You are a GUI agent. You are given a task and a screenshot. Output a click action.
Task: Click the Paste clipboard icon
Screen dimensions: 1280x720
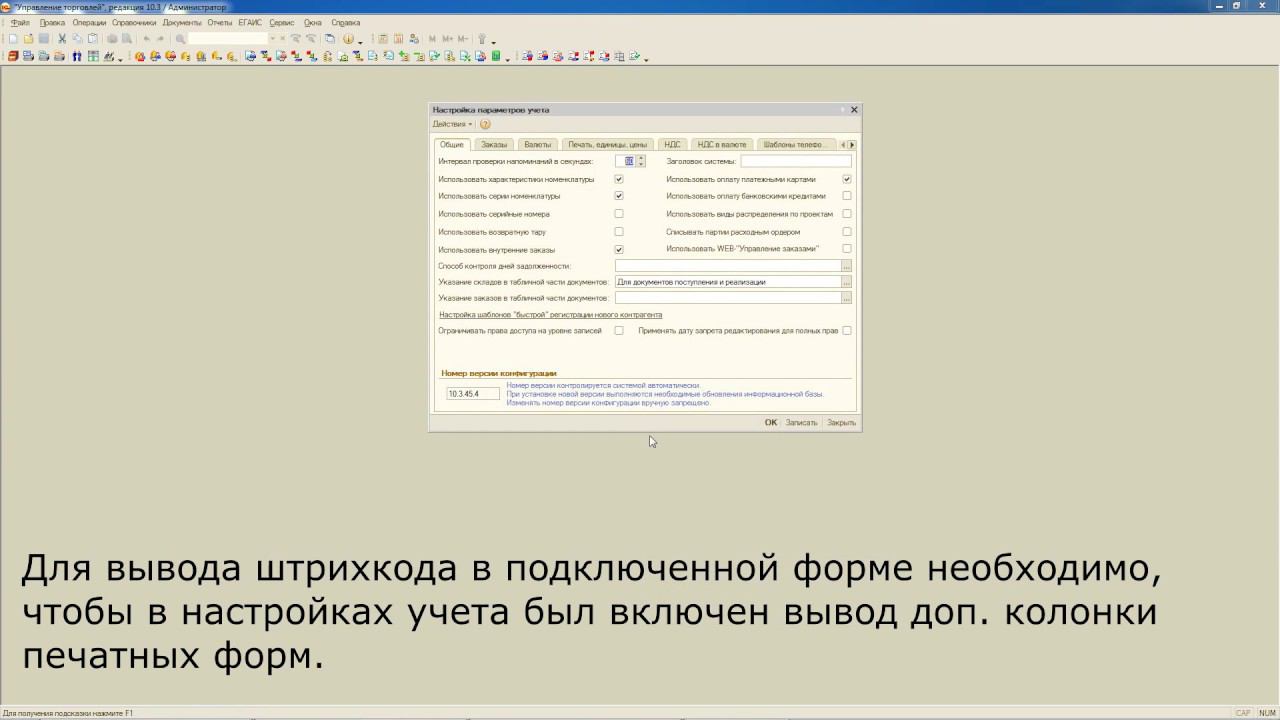[x=93, y=38]
